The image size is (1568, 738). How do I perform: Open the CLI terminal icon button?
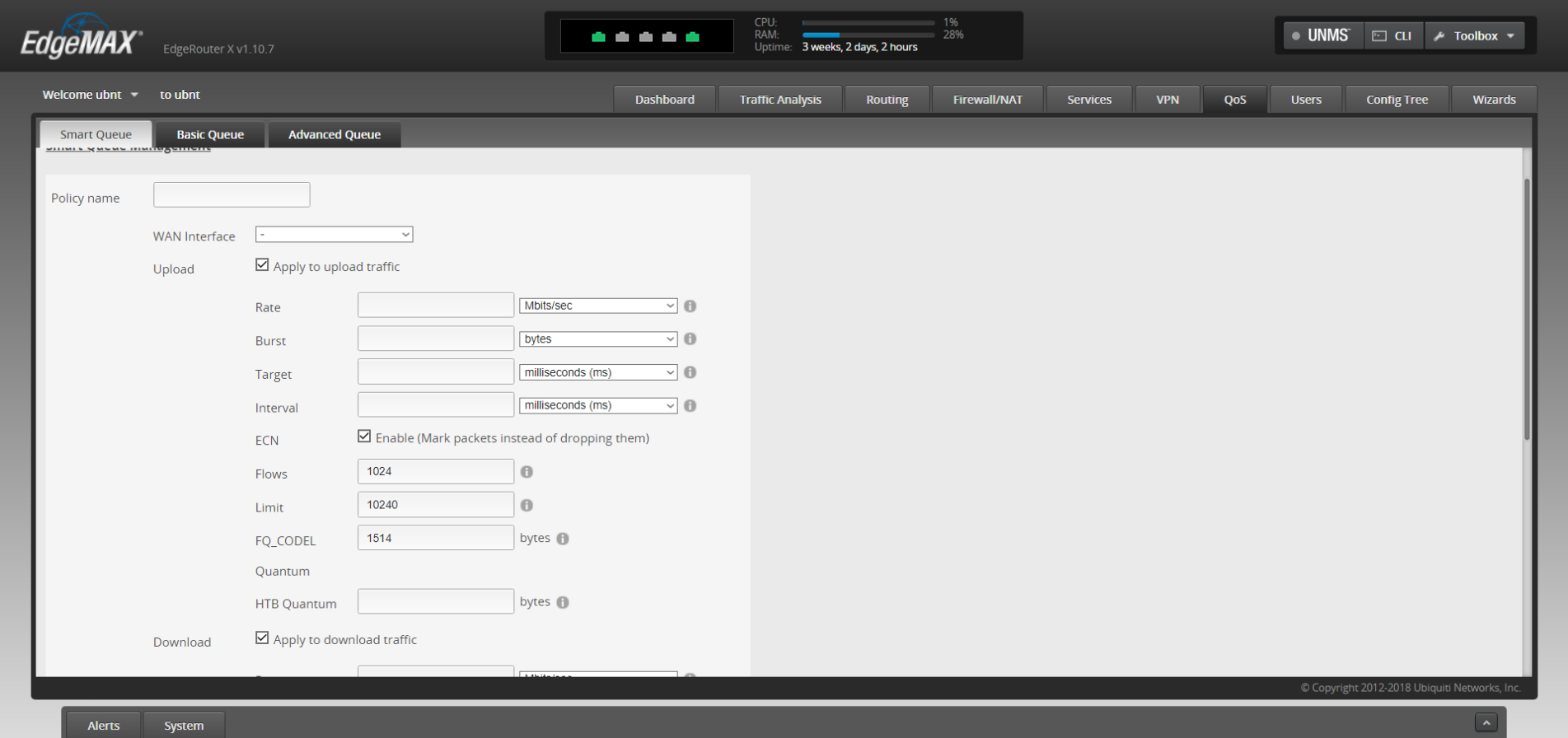tap(1392, 36)
